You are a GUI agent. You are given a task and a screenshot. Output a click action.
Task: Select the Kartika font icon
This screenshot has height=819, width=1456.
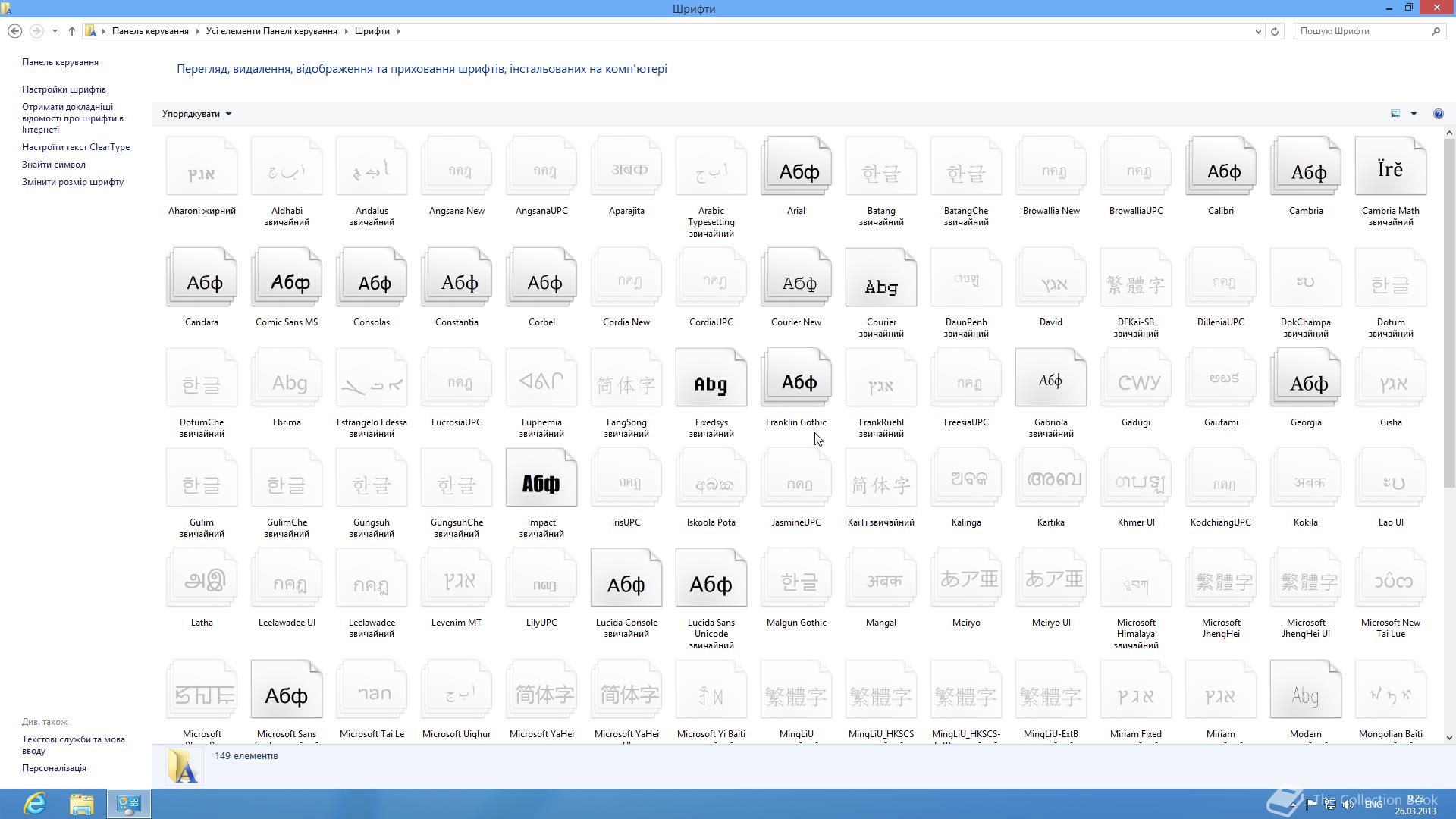[x=1051, y=479]
